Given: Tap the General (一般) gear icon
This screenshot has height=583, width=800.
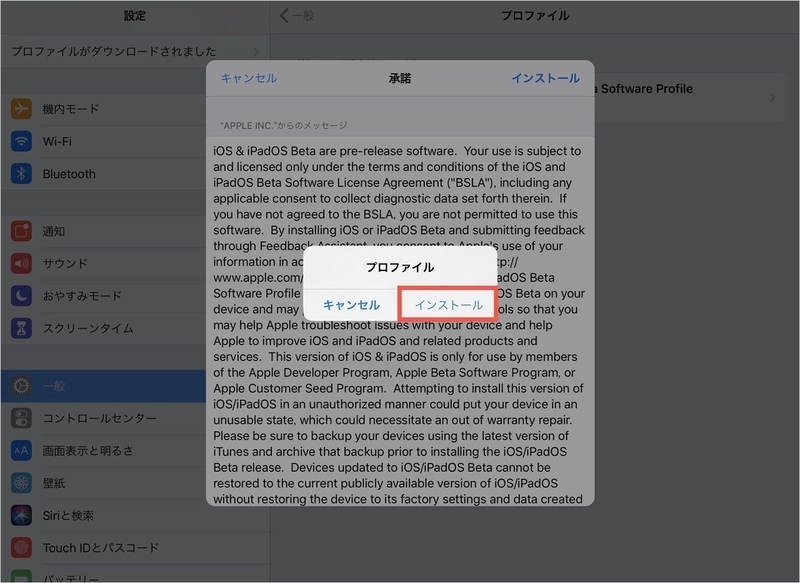Looking at the screenshot, I should coord(21,386).
